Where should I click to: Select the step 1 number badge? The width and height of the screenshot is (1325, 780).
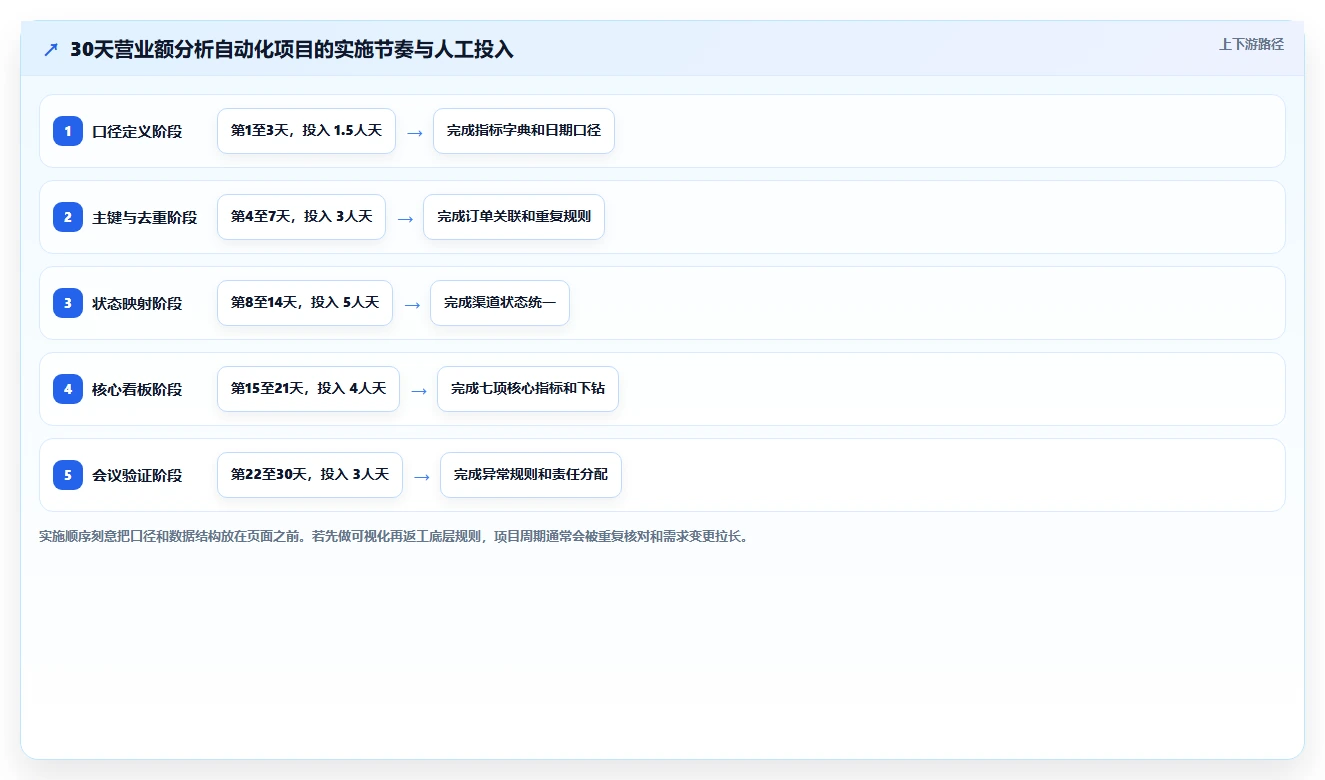68,131
